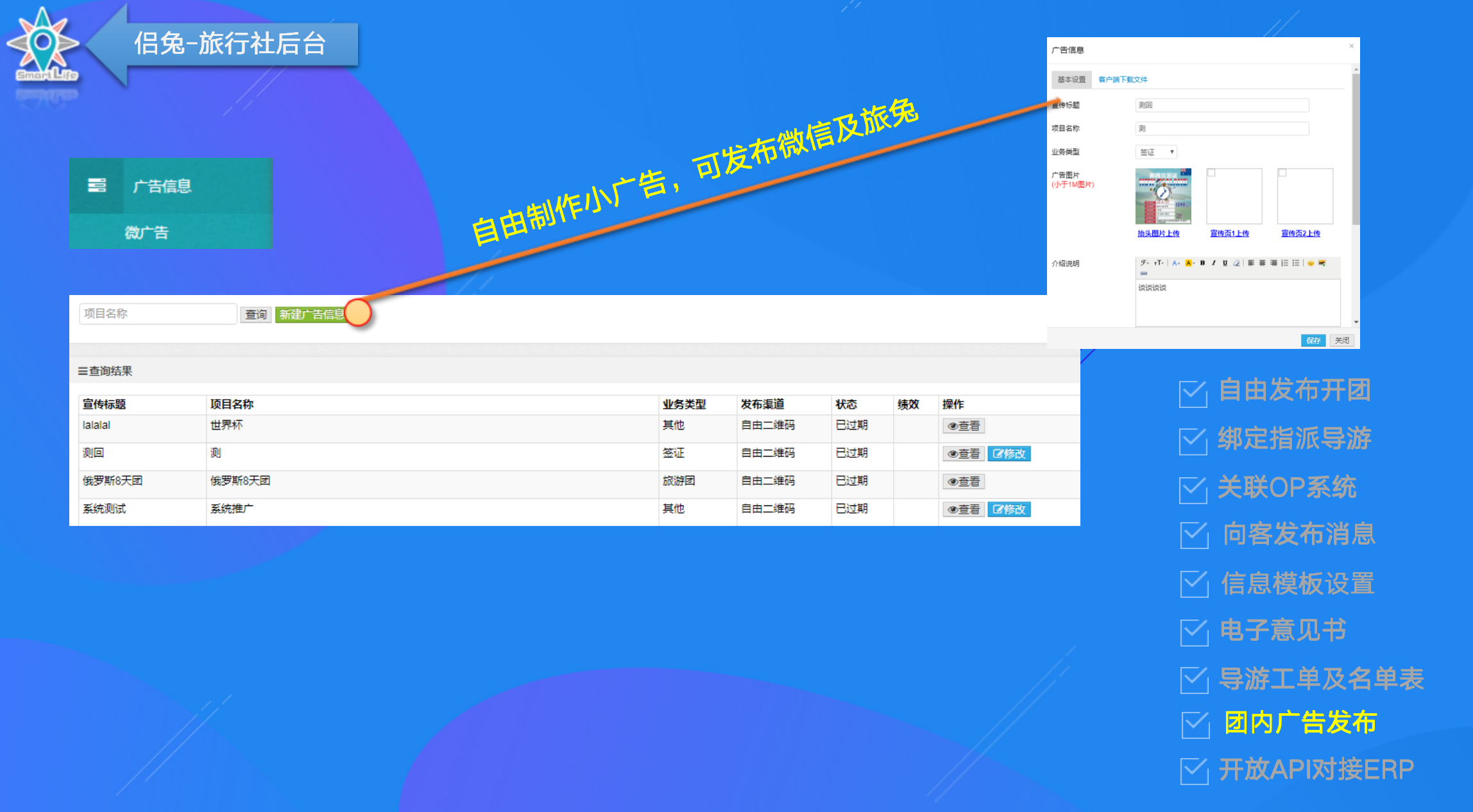Click the dialog scrollbar down arrow
This screenshot has height=812, width=1473.
[x=1356, y=322]
